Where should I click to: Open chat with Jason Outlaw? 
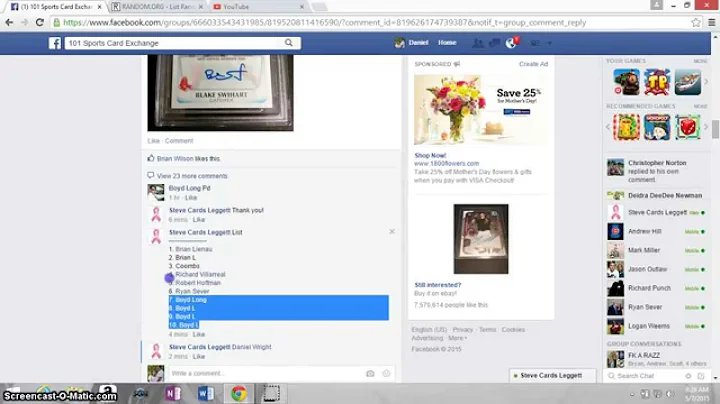[657, 269]
